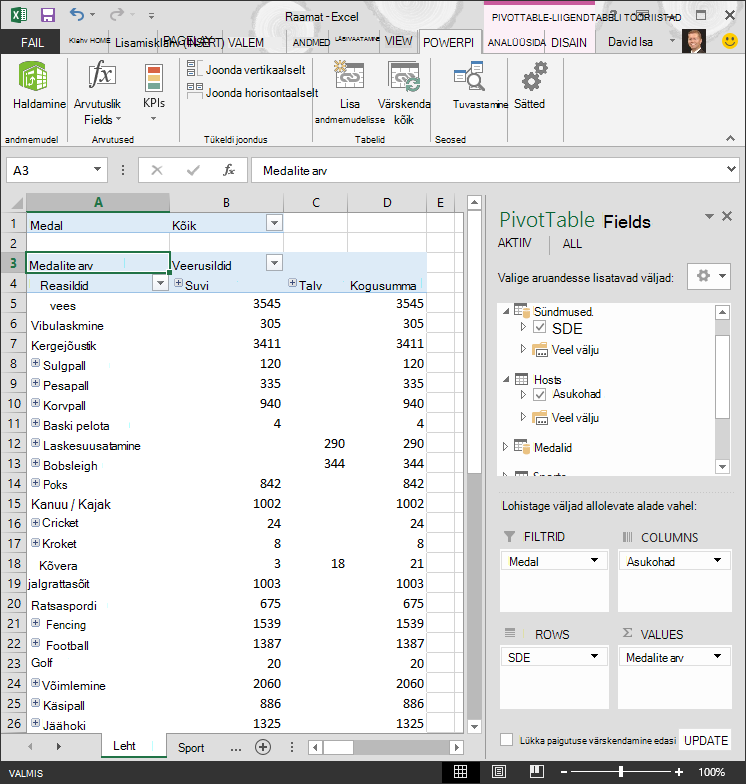Toggle the Asukohad field checkbox
Image resolution: width=746 pixels, height=784 pixels.
click(x=540, y=394)
